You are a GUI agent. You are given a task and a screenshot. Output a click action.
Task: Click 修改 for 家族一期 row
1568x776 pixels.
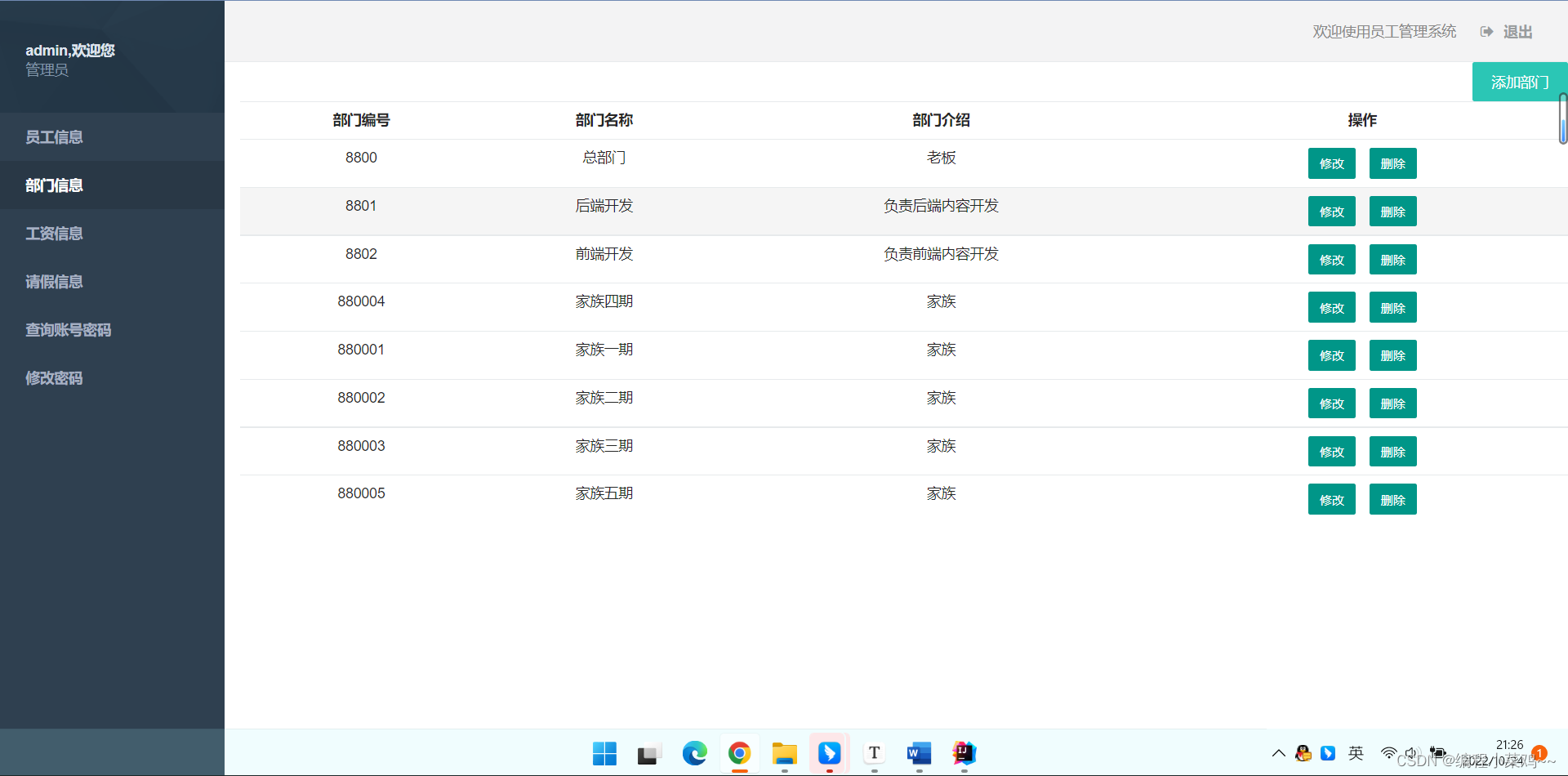click(x=1332, y=355)
